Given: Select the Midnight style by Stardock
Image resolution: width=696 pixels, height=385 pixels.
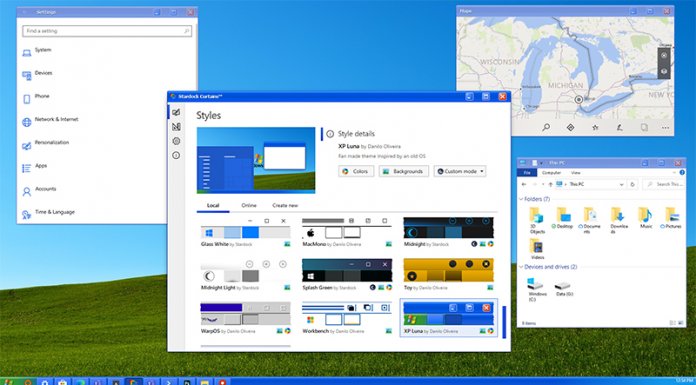Looking at the screenshot, I should (x=448, y=232).
